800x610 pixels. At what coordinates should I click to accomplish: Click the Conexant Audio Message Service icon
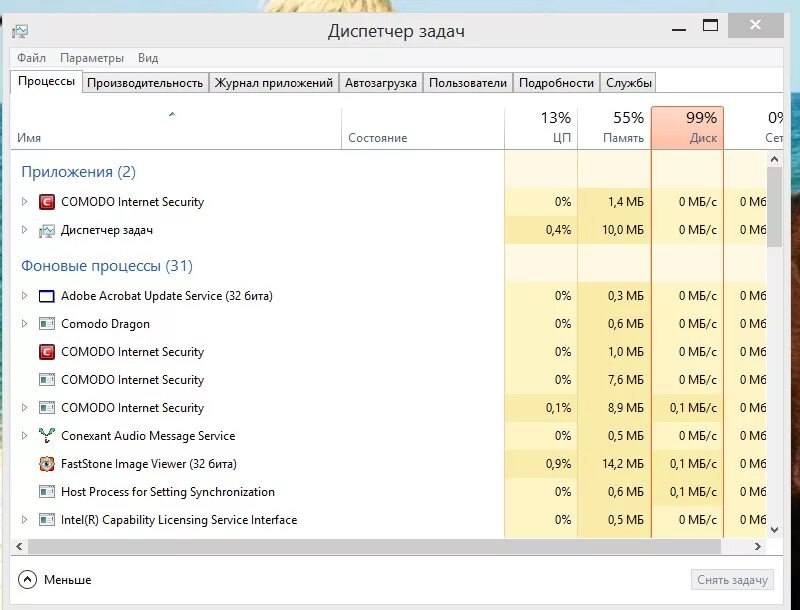click(47, 436)
